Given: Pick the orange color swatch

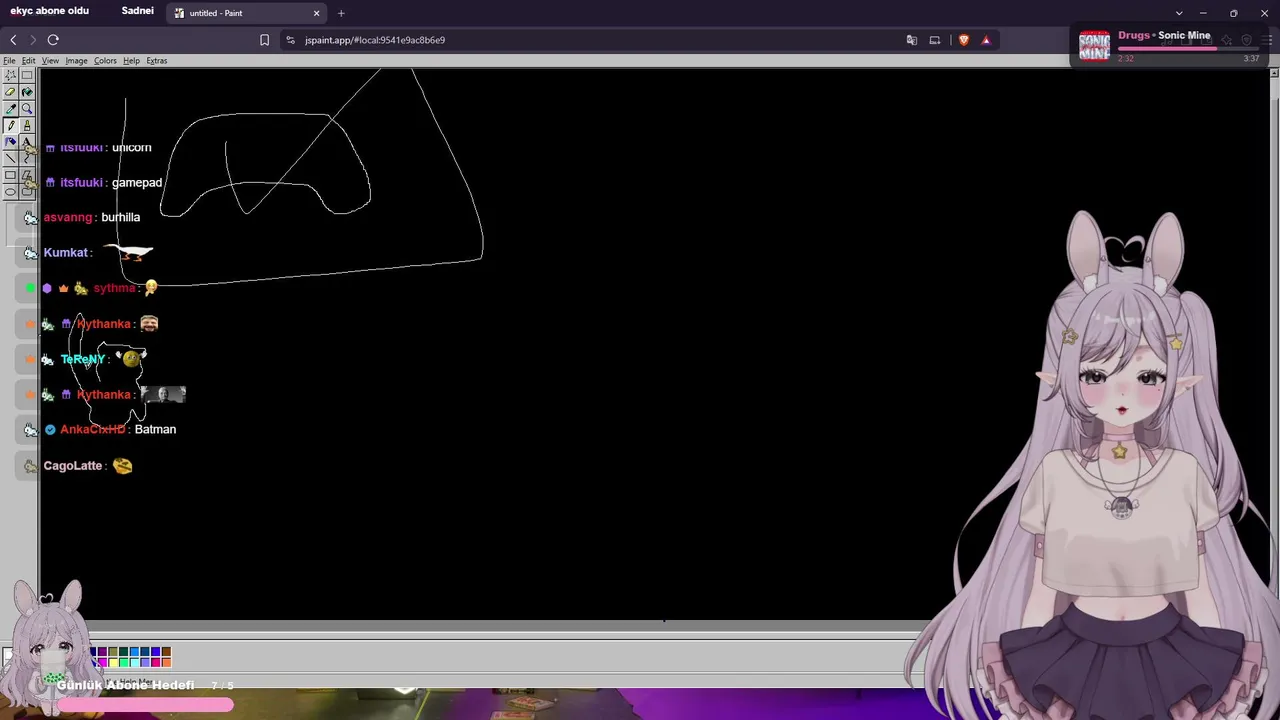Looking at the screenshot, I should pyautogui.click(x=166, y=662).
